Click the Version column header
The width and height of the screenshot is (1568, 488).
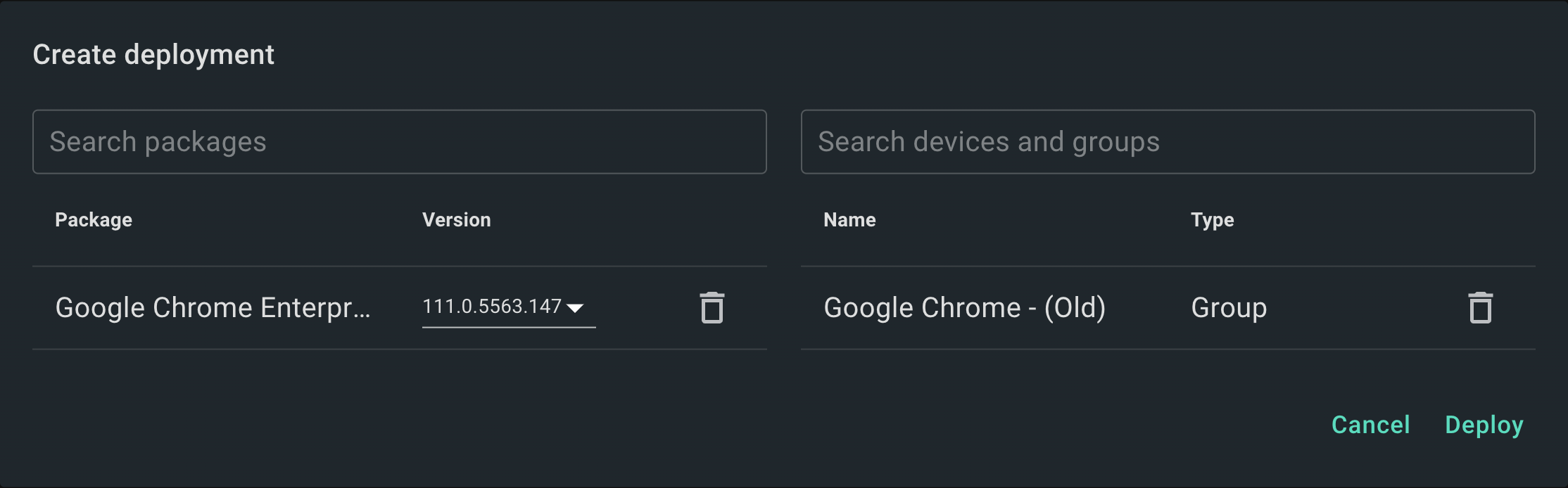point(456,220)
